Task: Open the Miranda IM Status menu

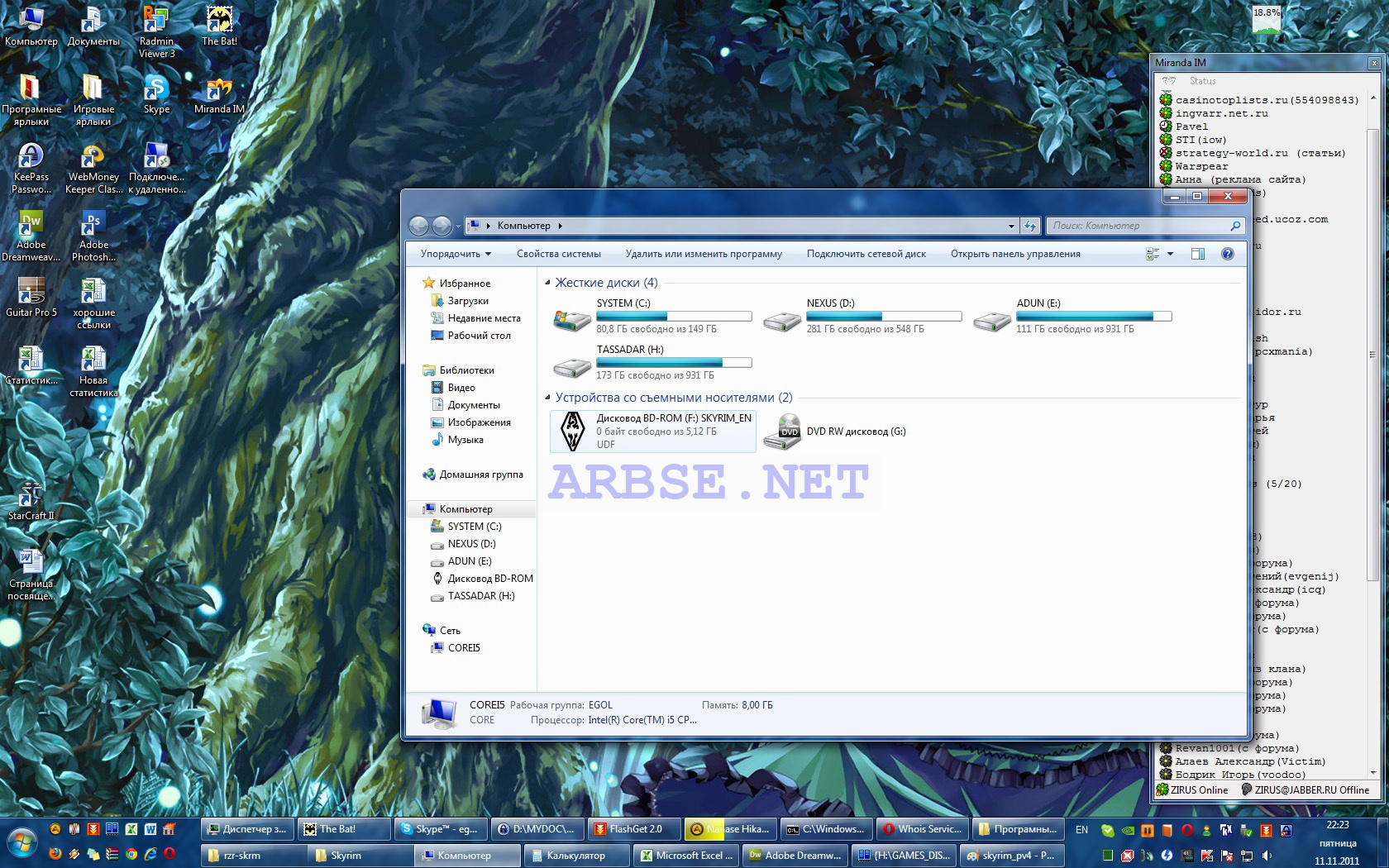Action: point(1202,81)
